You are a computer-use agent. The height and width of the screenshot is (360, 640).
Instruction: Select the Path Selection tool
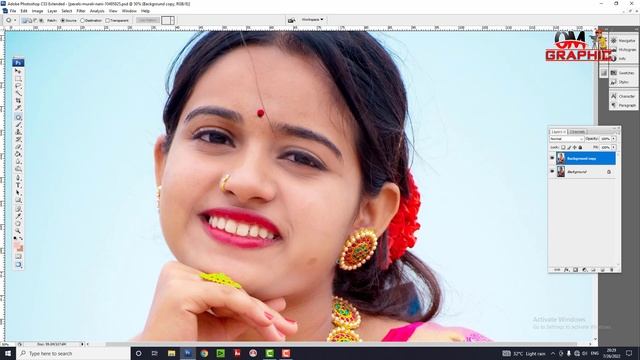coord(18,193)
